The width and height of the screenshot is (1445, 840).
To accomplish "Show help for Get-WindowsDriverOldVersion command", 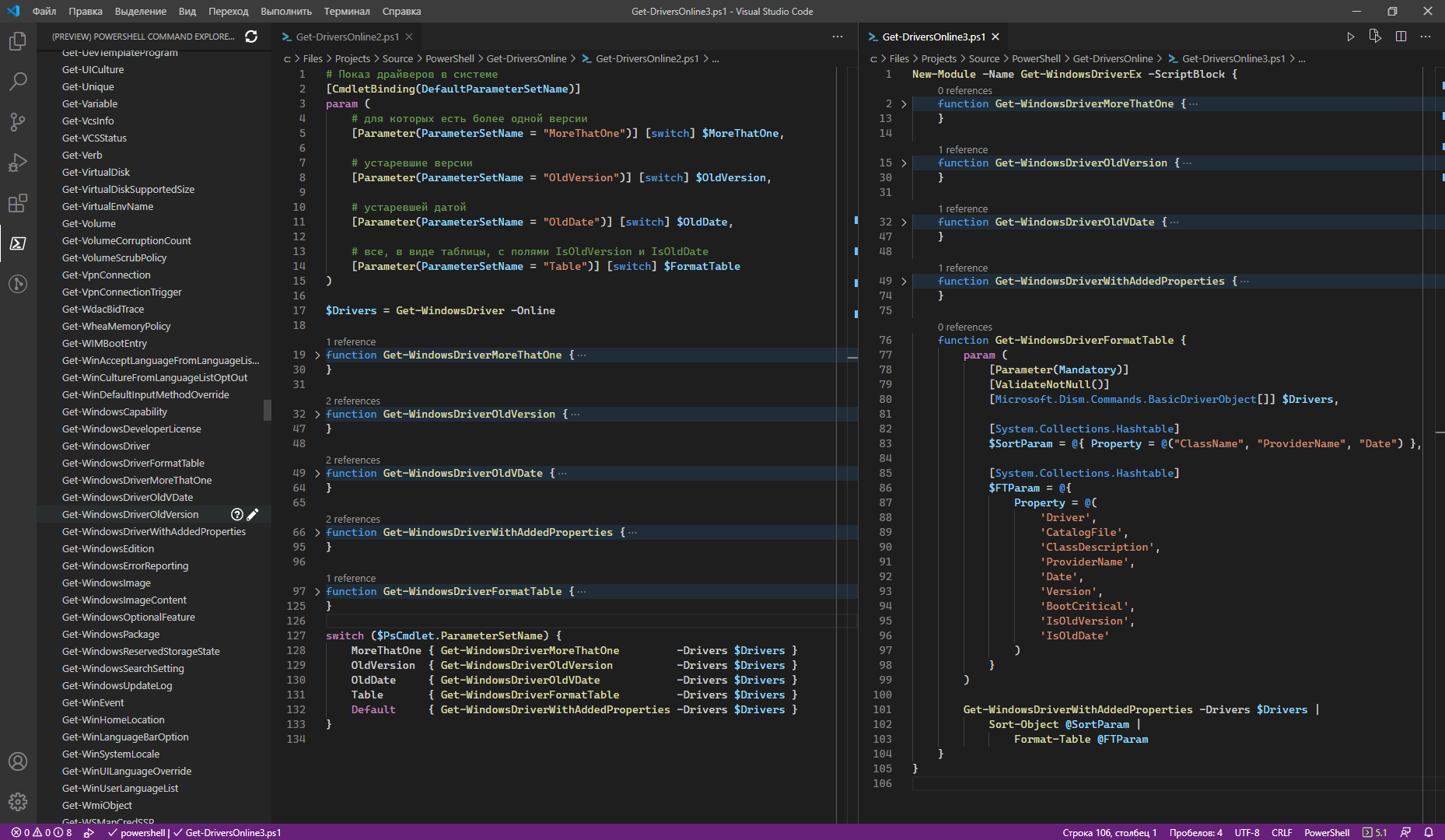I will (x=236, y=514).
